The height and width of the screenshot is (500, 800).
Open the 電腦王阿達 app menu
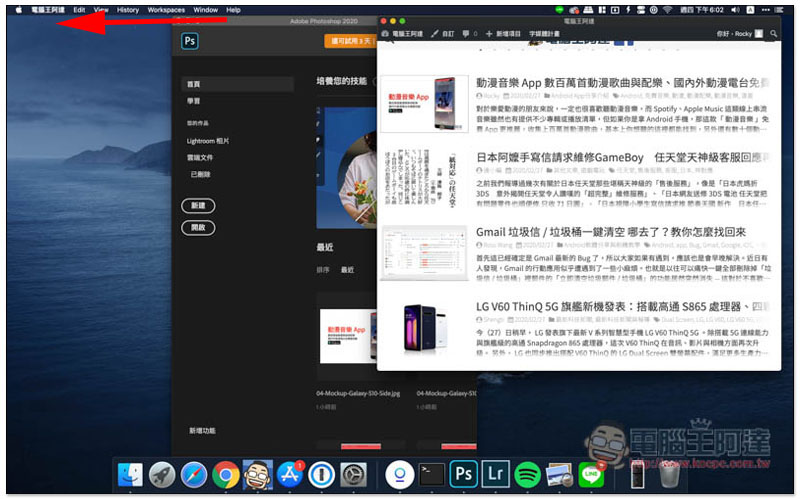48,10
